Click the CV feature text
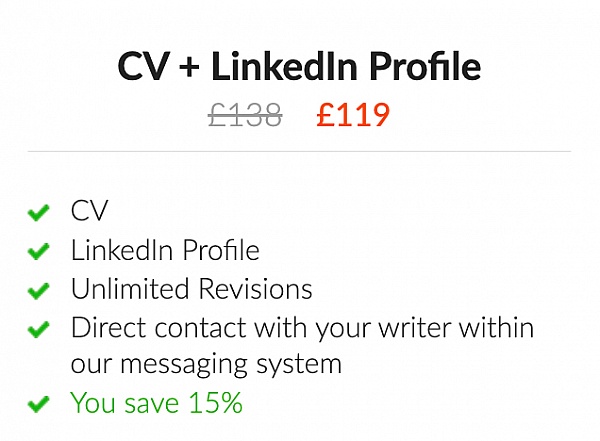 point(90,210)
